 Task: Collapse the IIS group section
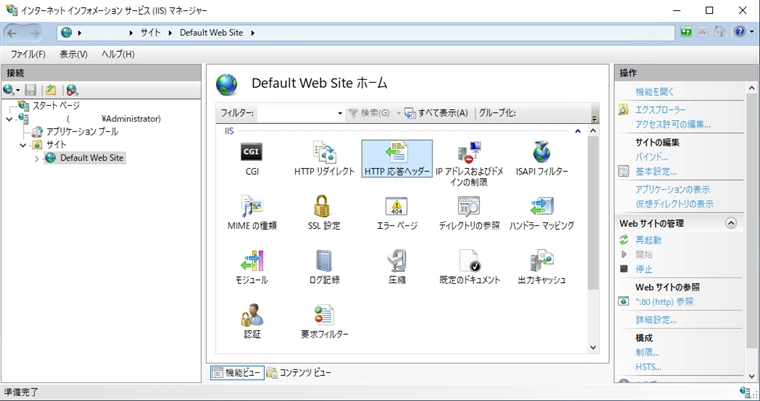(577, 131)
